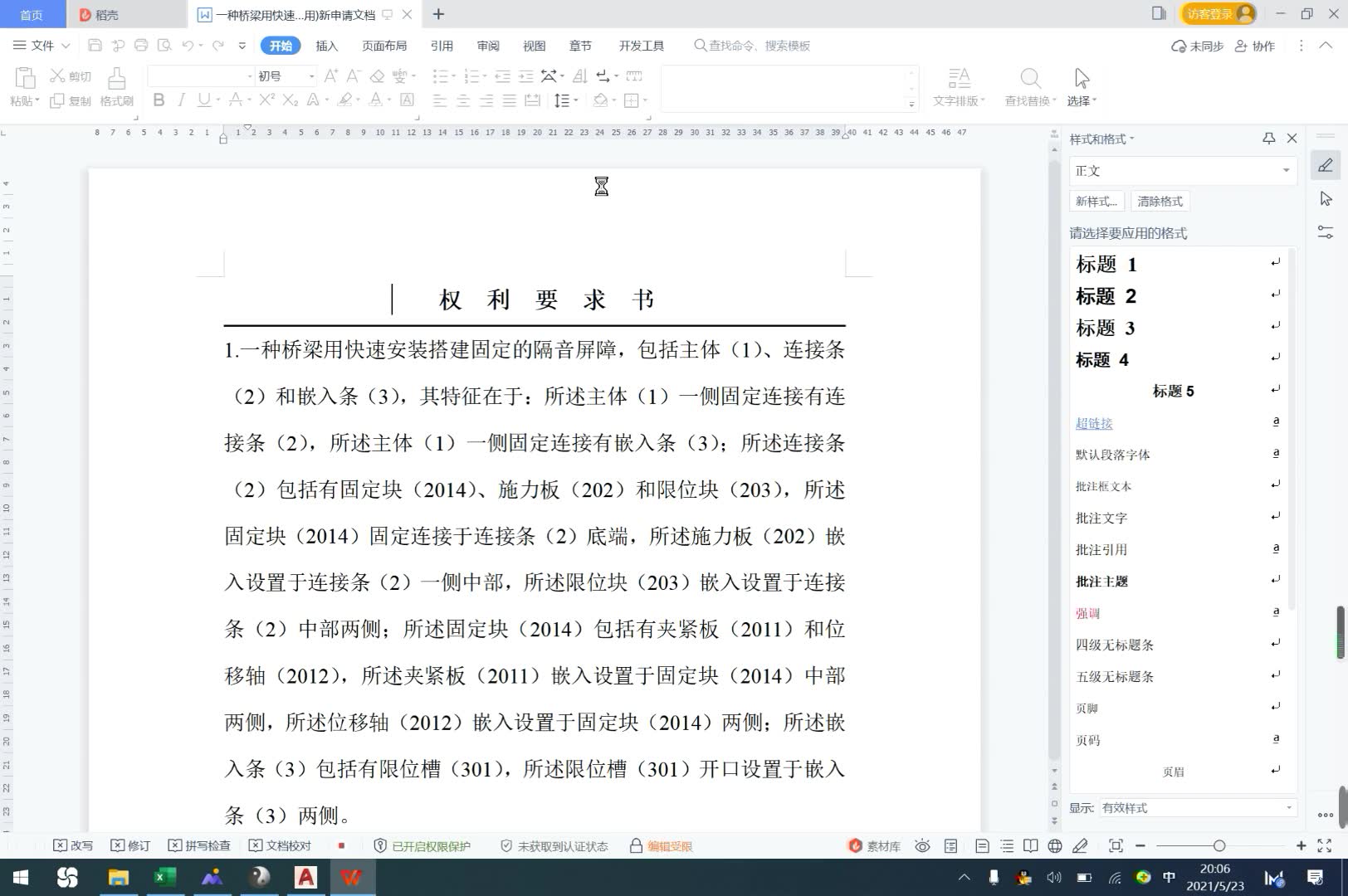Open the 视图 ribbon tab
1348x896 pixels.
tap(534, 46)
